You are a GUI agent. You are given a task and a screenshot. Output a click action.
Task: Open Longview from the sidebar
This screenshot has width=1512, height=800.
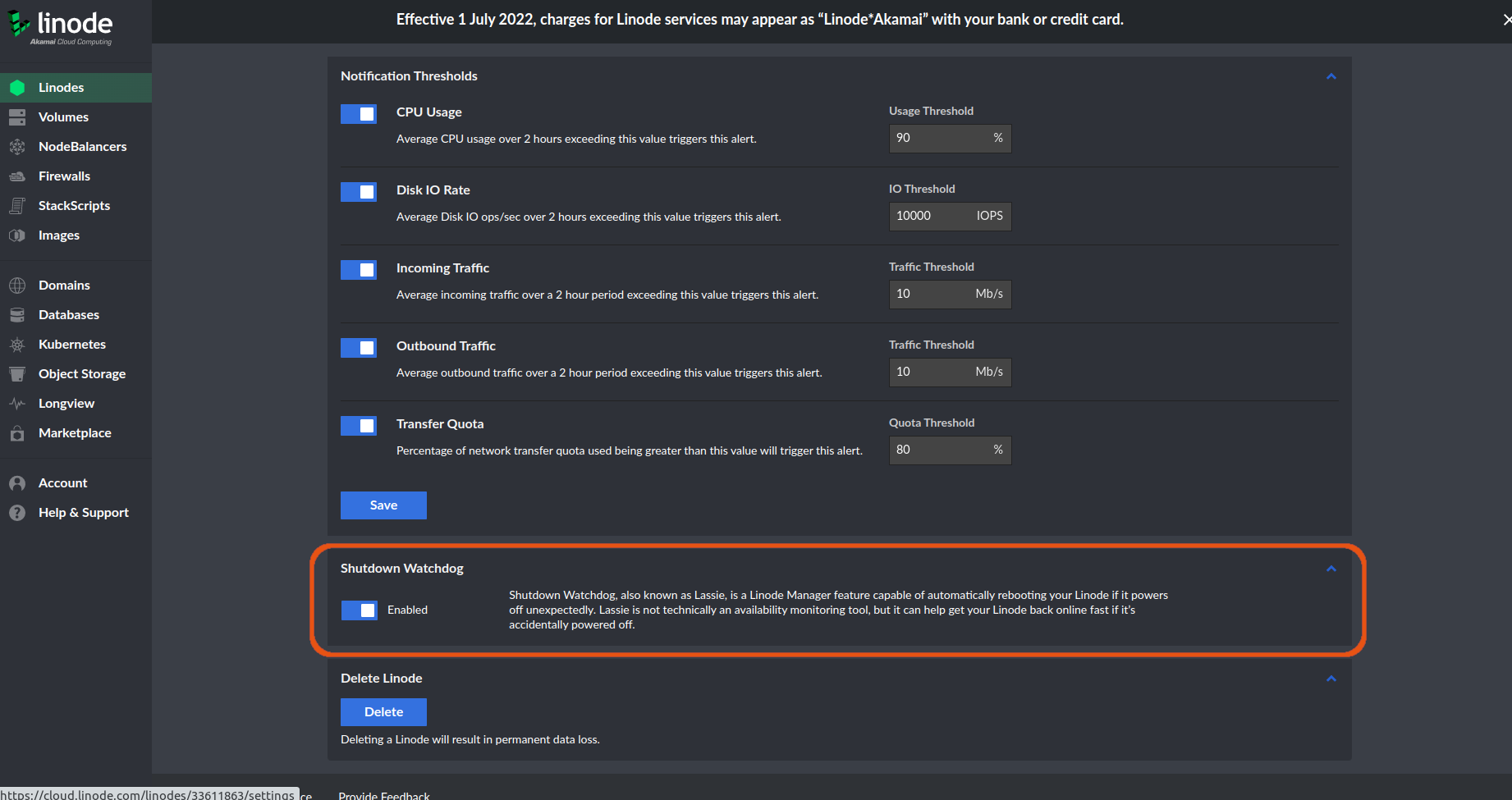point(76,404)
